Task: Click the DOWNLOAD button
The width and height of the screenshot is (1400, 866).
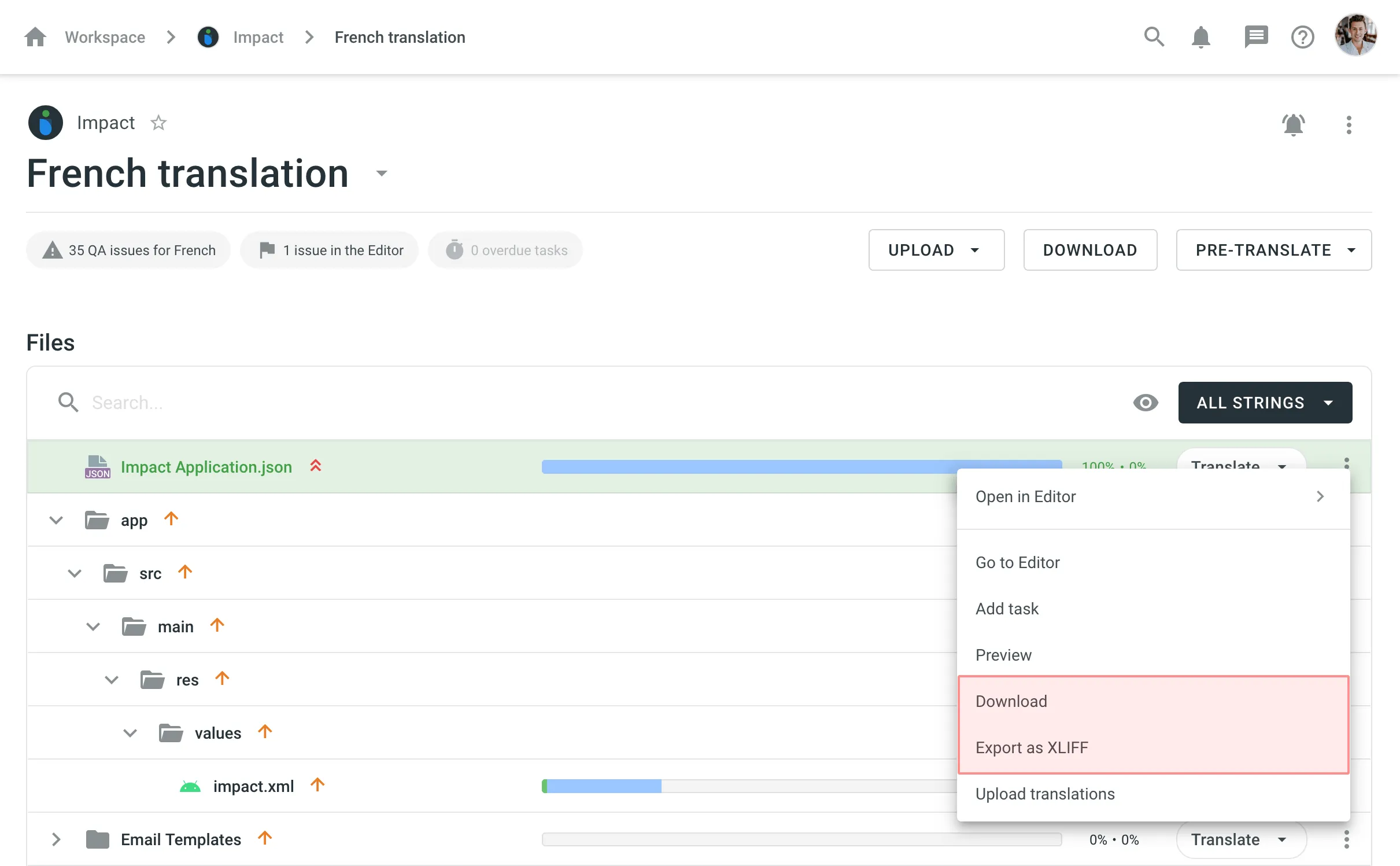Action: coord(1090,249)
